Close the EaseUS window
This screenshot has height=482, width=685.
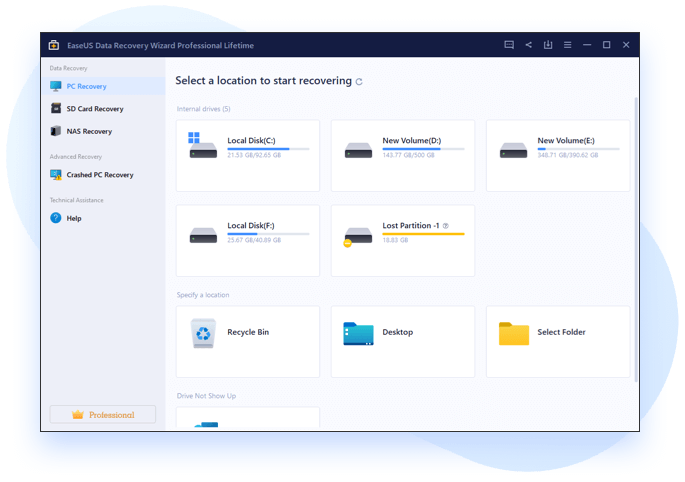pos(626,45)
